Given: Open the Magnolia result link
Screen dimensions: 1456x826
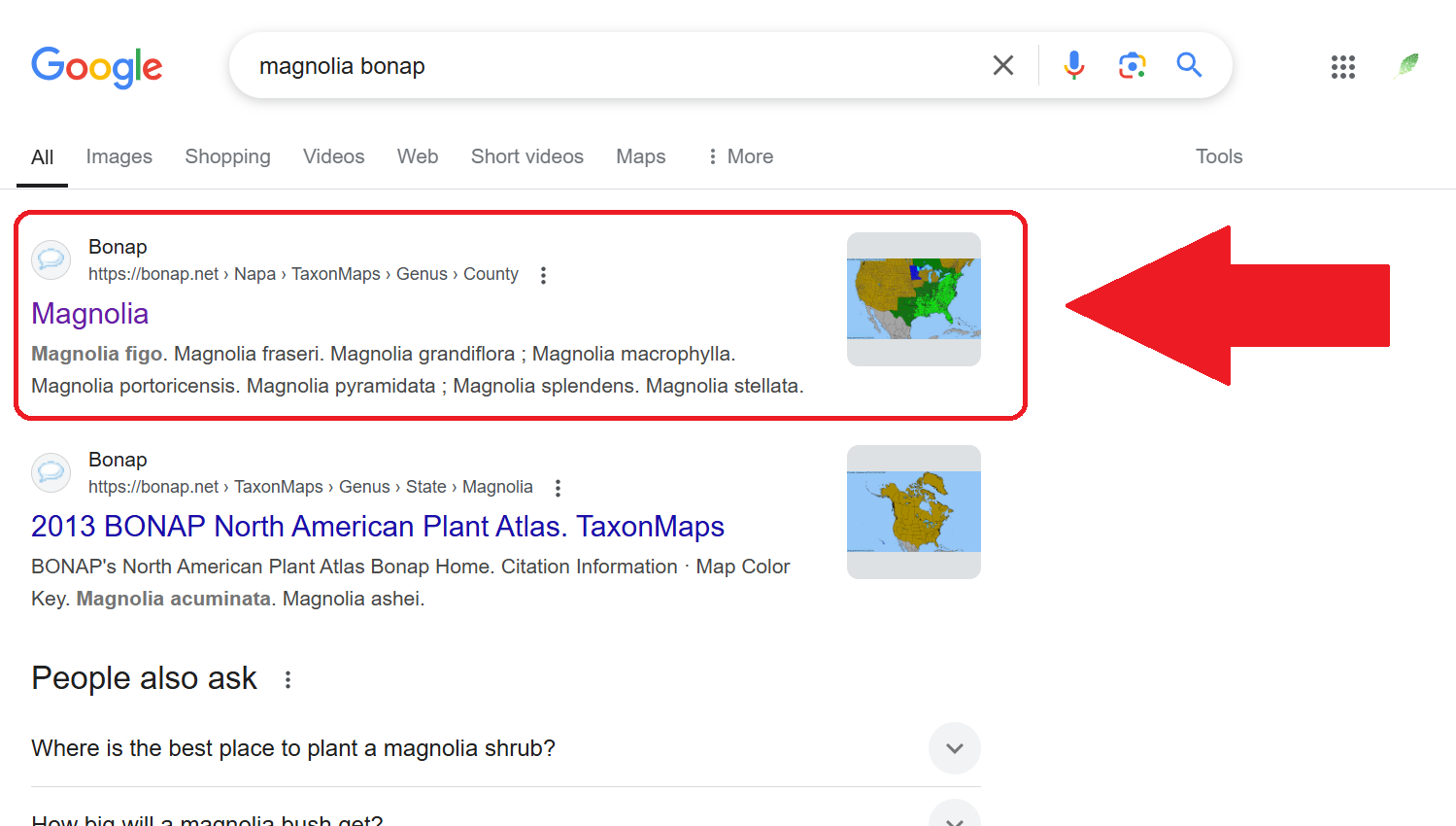Looking at the screenshot, I should click(89, 314).
